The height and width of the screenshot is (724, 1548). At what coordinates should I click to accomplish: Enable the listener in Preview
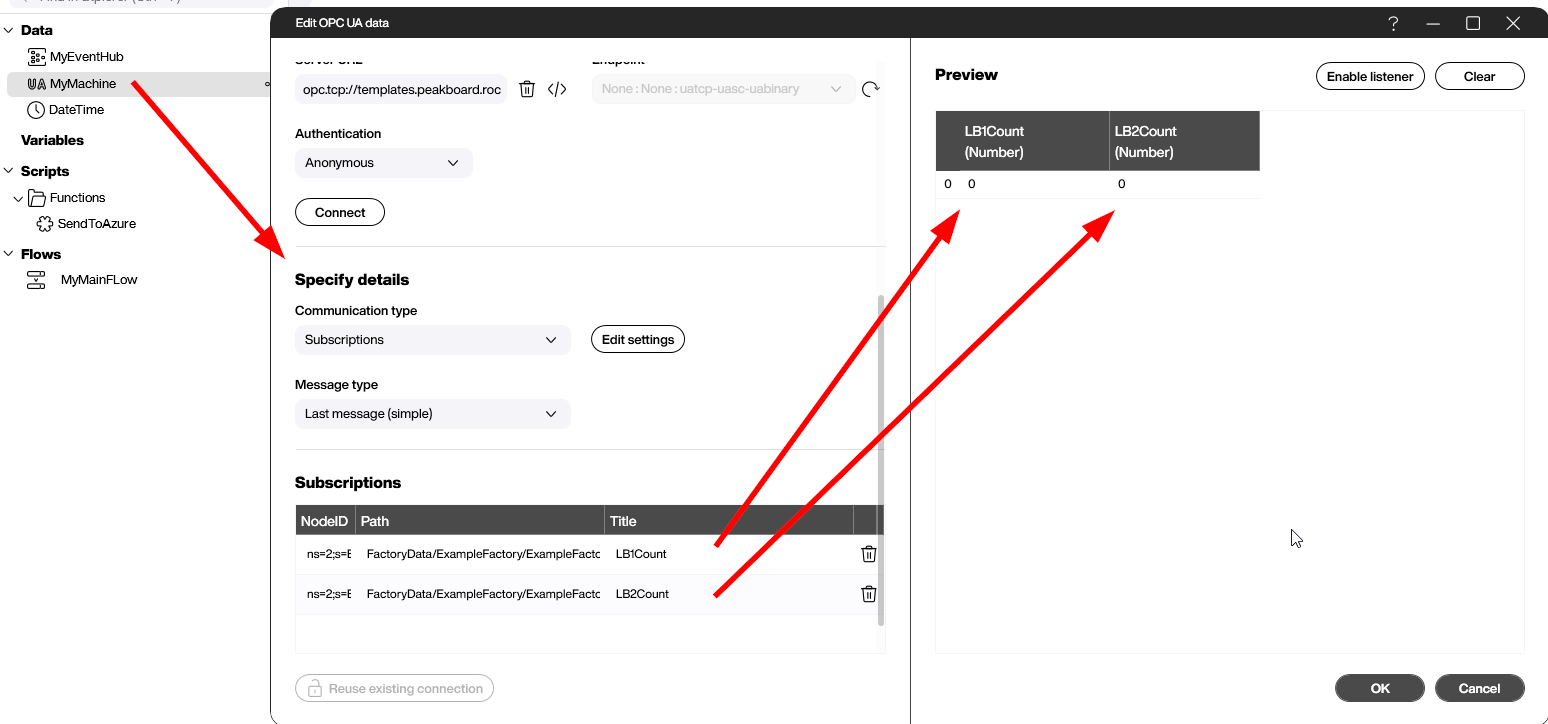point(1369,76)
